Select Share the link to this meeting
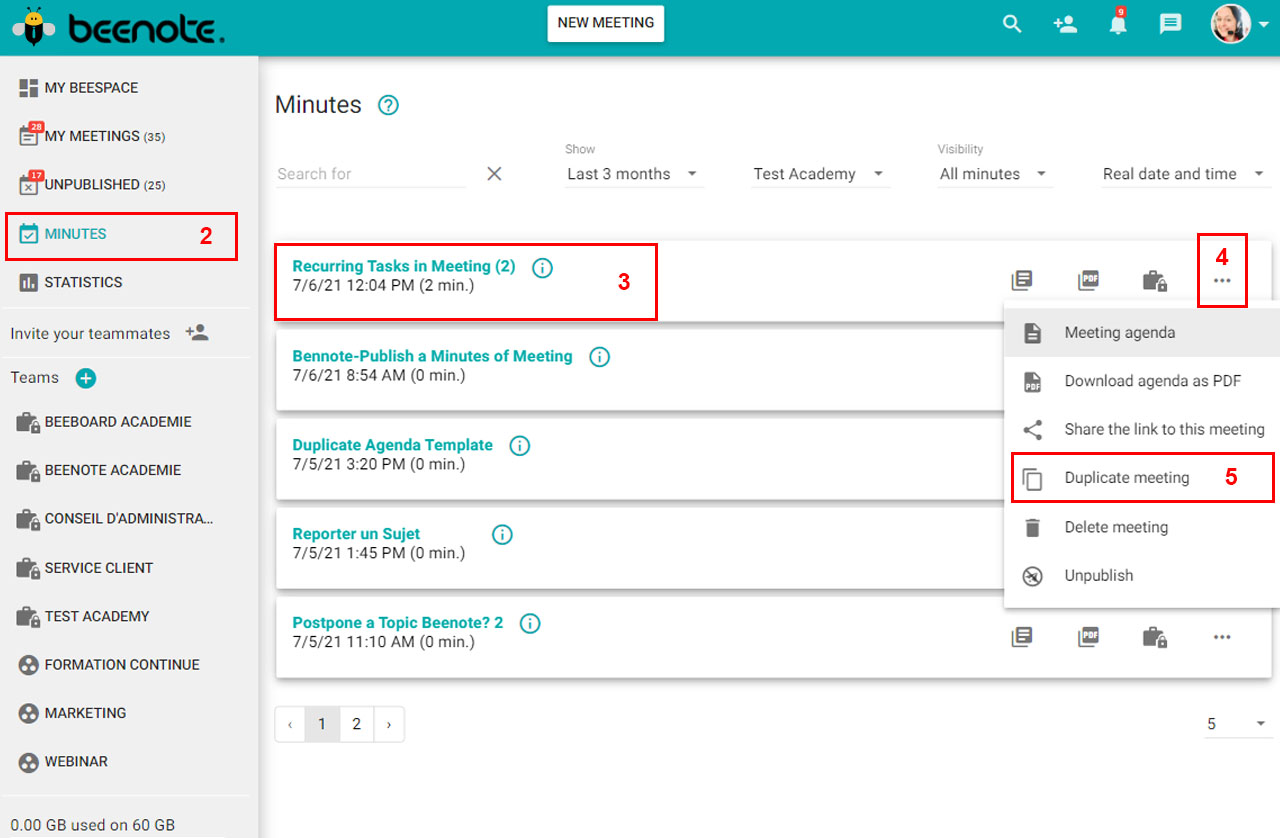This screenshot has height=838, width=1280. click(1142, 430)
